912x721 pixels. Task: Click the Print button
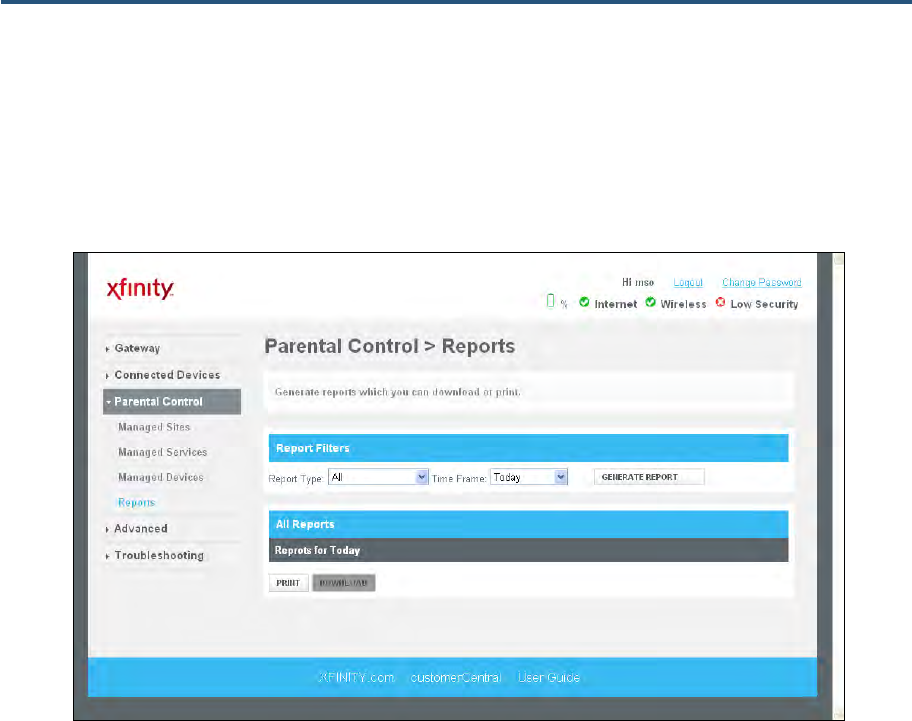pos(288,583)
